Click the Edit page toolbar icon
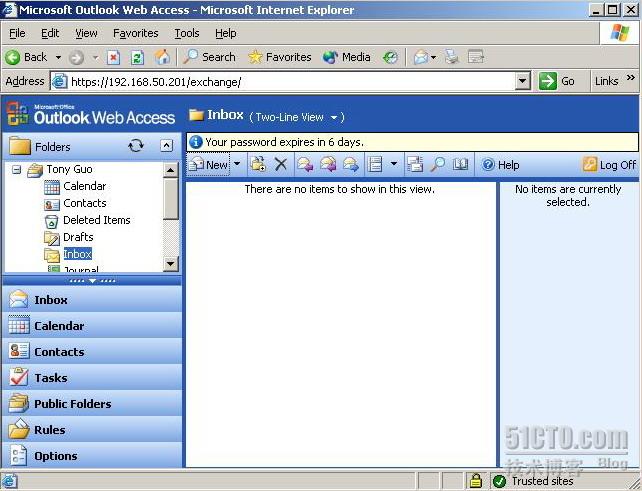 (x=476, y=57)
